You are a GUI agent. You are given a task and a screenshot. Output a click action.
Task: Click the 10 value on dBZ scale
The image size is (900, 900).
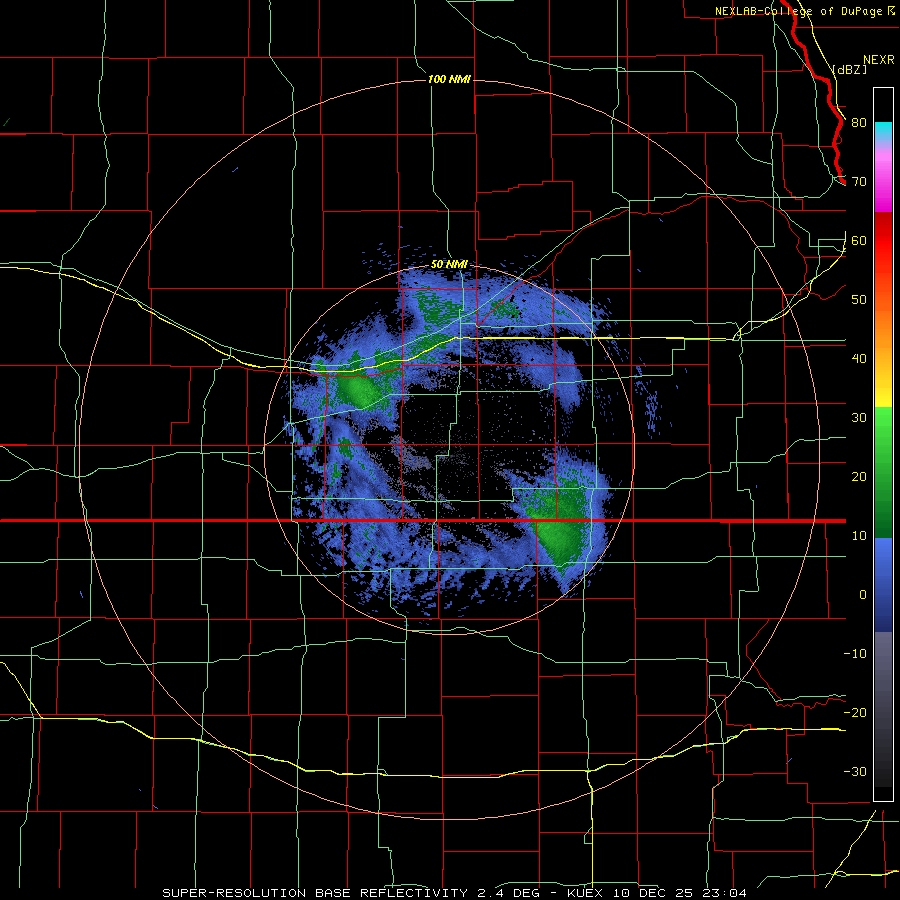tap(859, 536)
